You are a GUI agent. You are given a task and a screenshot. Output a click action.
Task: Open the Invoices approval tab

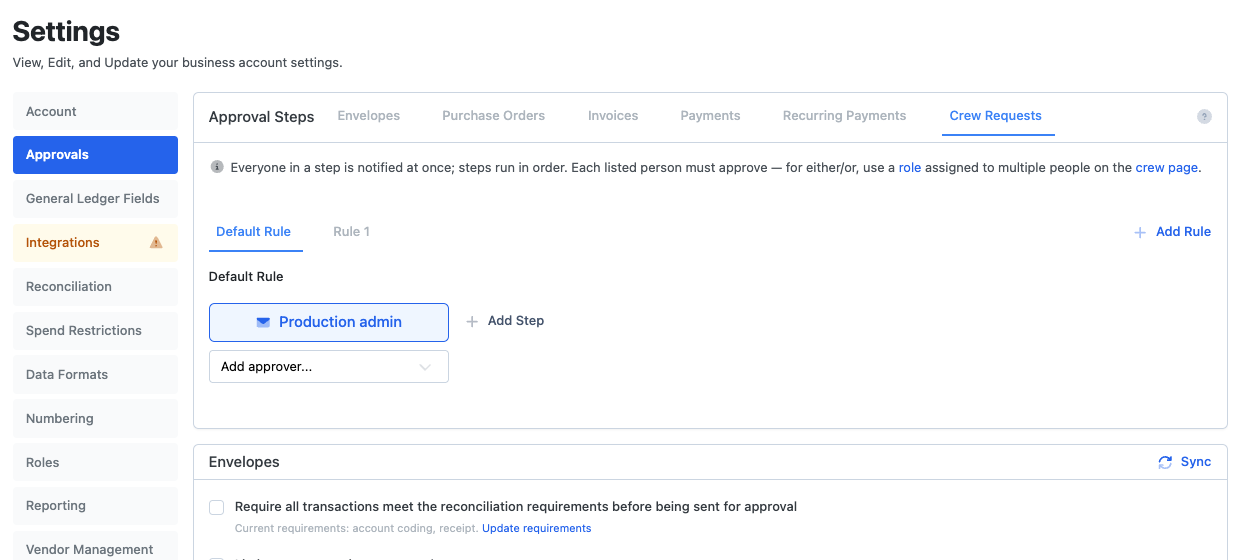[613, 116]
